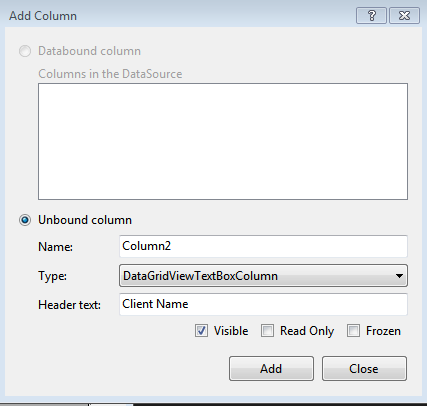Tick the Frozen checkbox
The height and width of the screenshot is (406, 427).
coord(353,331)
